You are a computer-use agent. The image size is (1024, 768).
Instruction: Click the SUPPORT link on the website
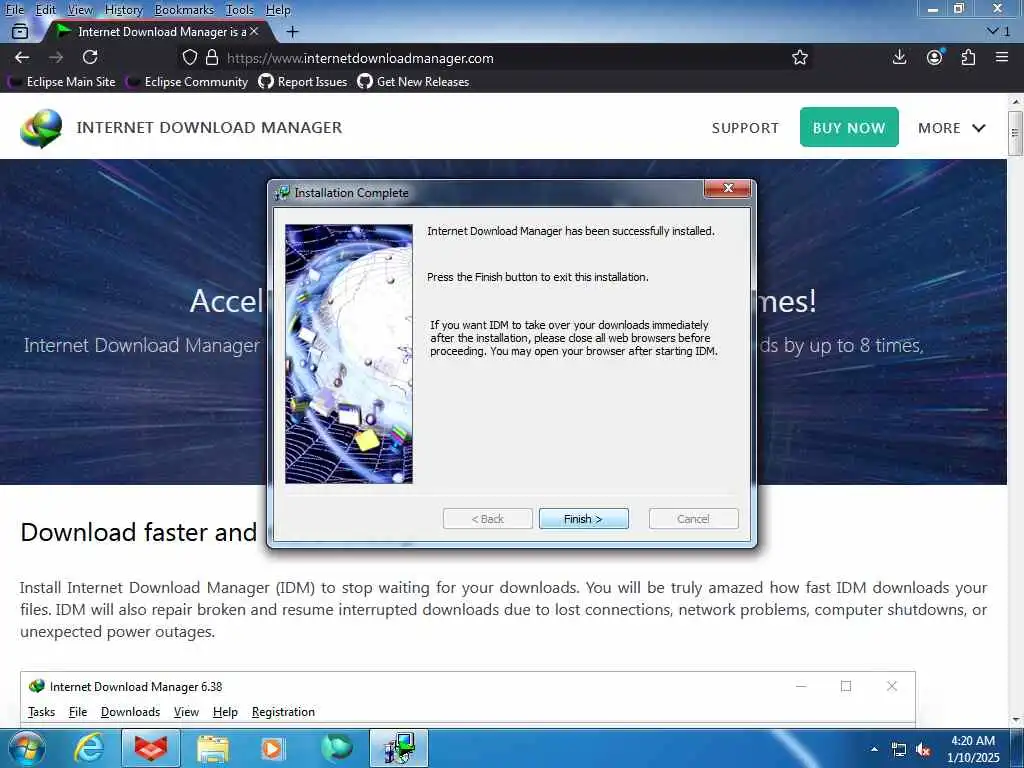(745, 128)
